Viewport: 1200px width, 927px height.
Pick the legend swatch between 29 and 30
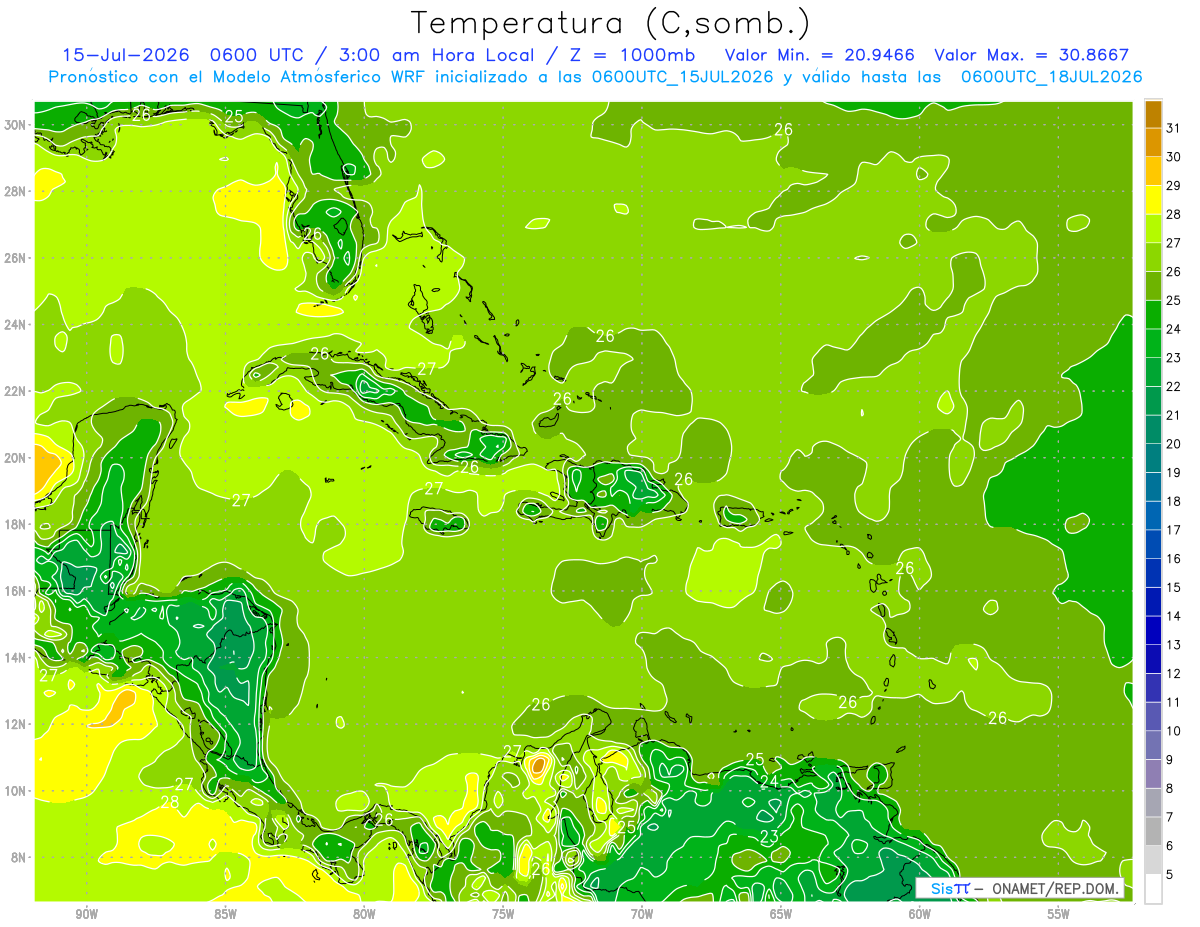tap(1153, 171)
